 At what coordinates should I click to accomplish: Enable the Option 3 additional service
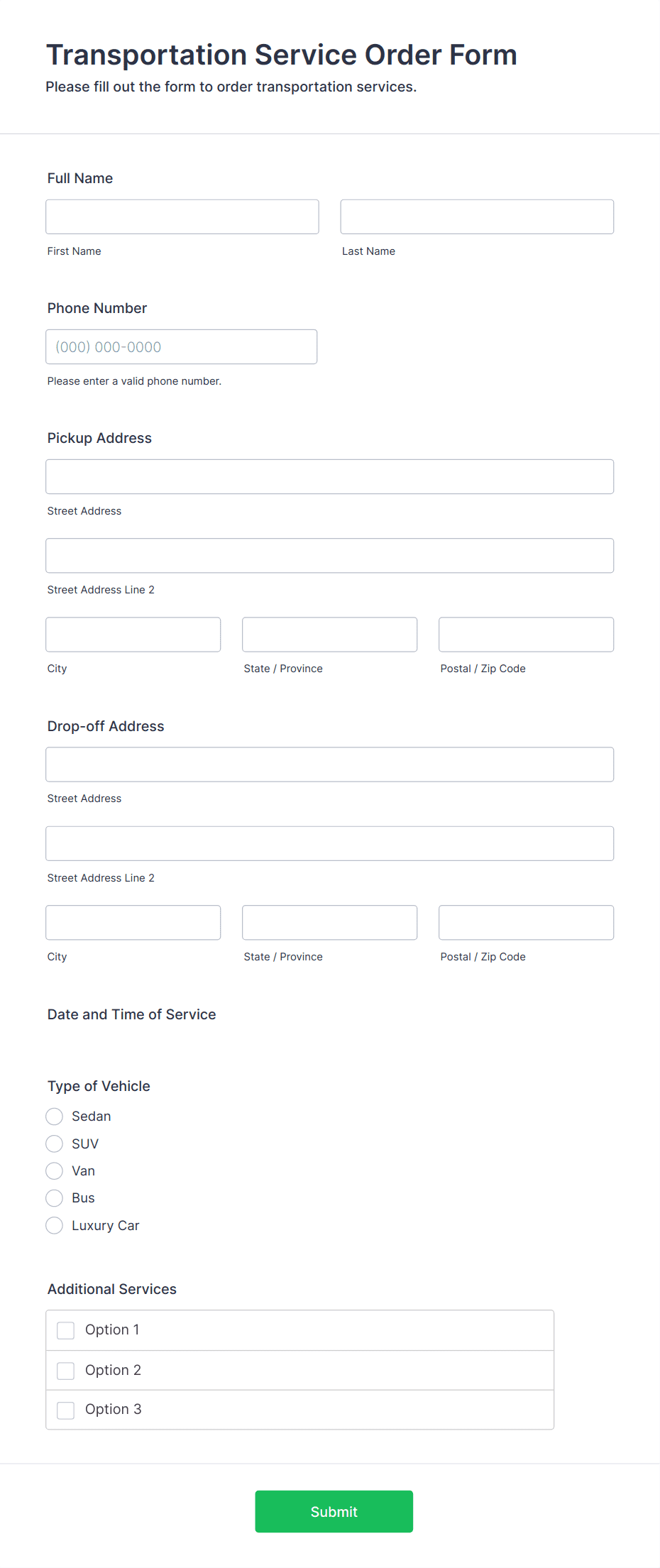coord(66,1410)
